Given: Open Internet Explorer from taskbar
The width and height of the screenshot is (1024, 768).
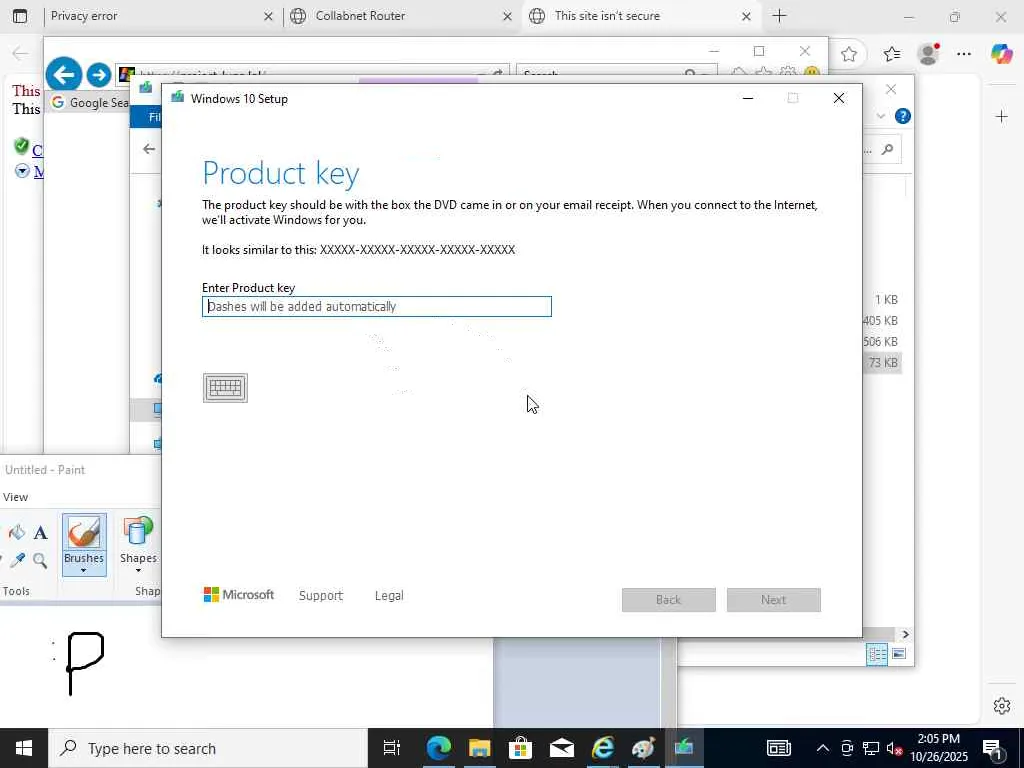Looking at the screenshot, I should point(603,748).
